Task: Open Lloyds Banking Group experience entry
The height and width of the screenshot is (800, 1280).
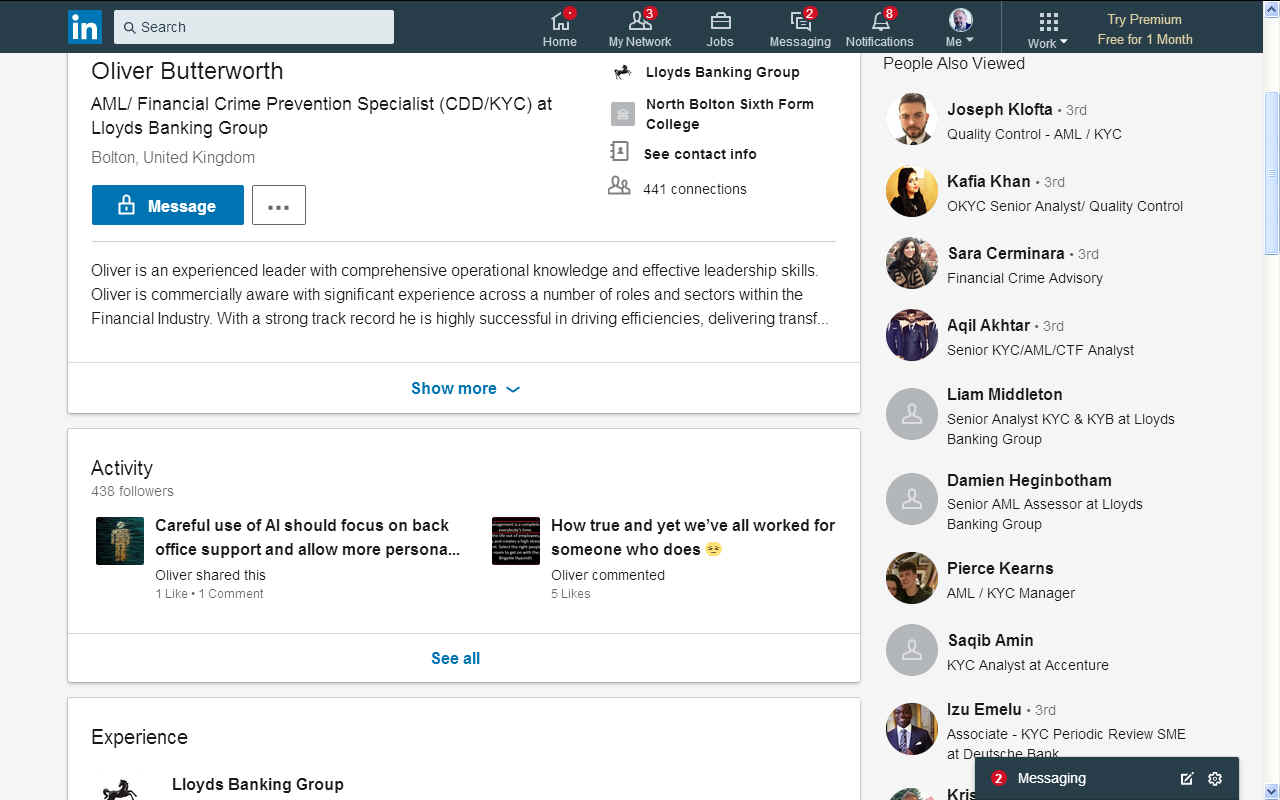Action: (258, 784)
